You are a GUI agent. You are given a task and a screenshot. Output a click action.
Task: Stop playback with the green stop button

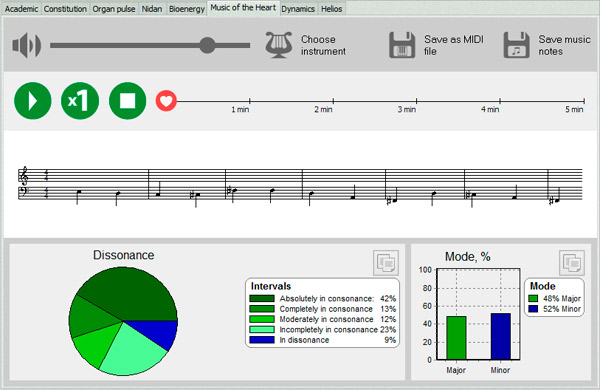tap(127, 101)
